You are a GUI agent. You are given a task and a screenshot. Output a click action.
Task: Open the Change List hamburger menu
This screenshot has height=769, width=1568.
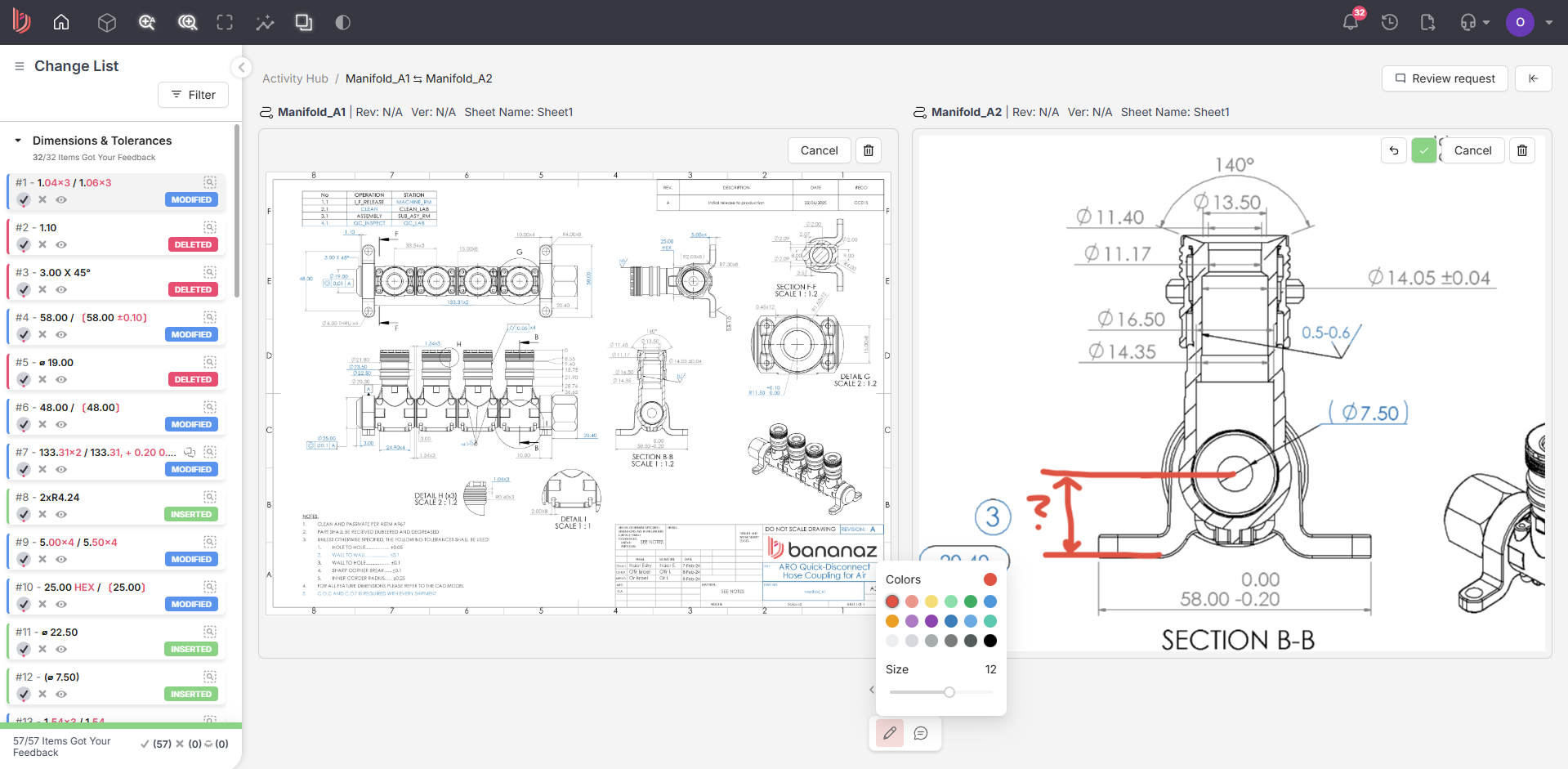tap(20, 66)
